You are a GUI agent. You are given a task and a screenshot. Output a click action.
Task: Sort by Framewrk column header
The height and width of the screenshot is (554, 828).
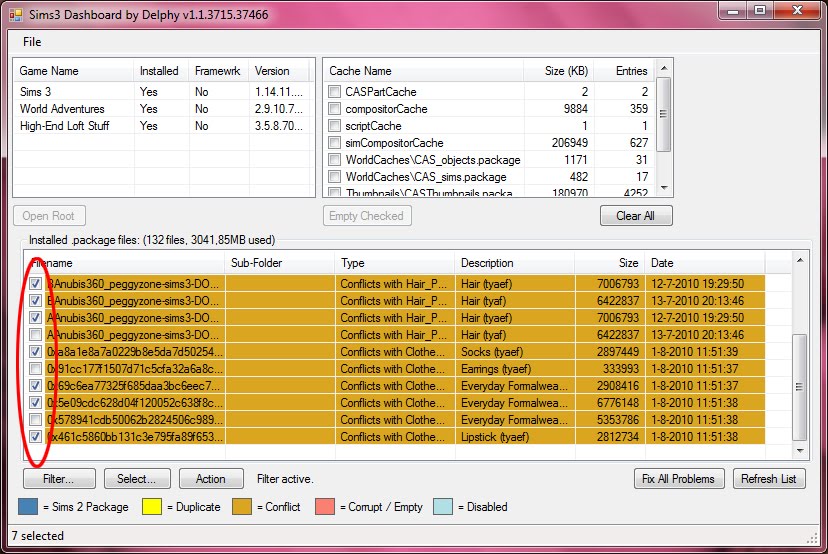pyautogui.click(x=218, y=71)
